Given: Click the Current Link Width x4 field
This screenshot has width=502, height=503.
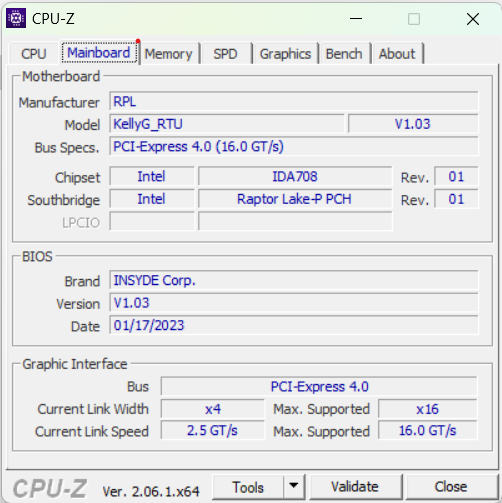Looking at the screenshot, I should (x=213, y=409).
